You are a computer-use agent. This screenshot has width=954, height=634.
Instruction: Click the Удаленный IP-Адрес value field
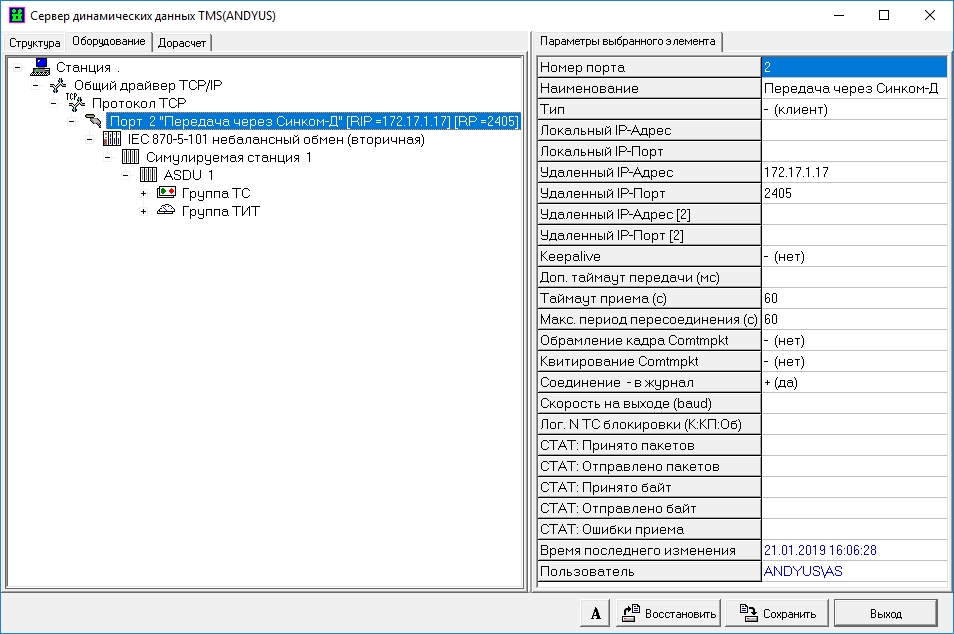coord(853,172)
